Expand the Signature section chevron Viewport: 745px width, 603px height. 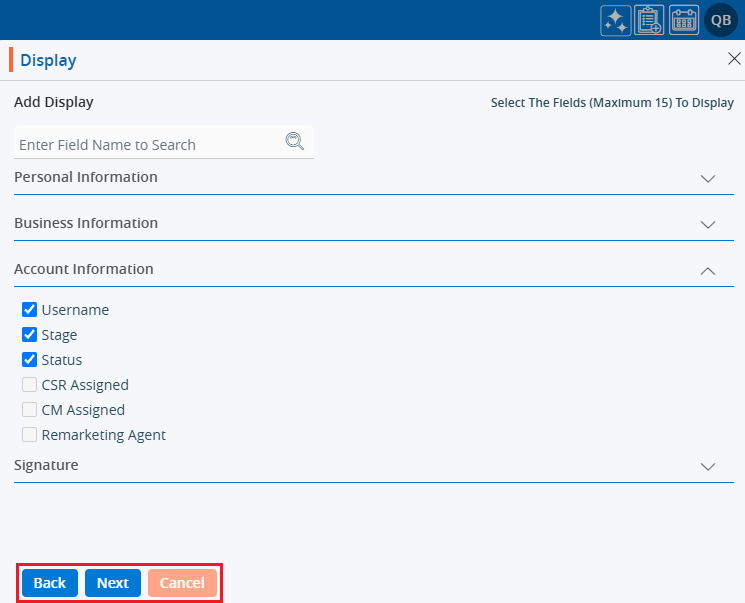(x=708, y=466)
